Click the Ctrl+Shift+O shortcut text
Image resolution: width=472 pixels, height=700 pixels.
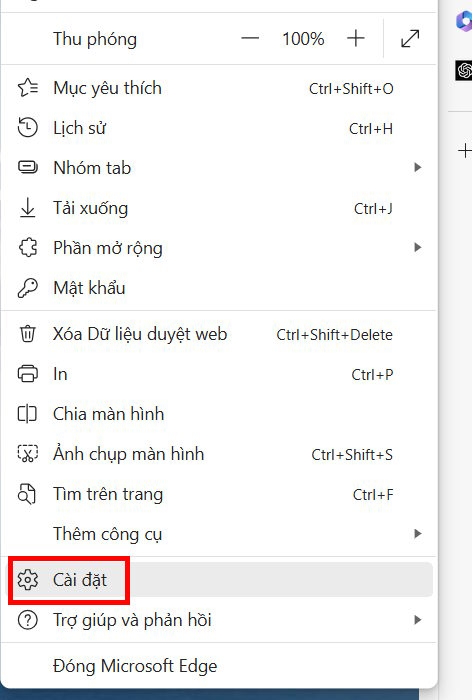(x=351, y=89)
